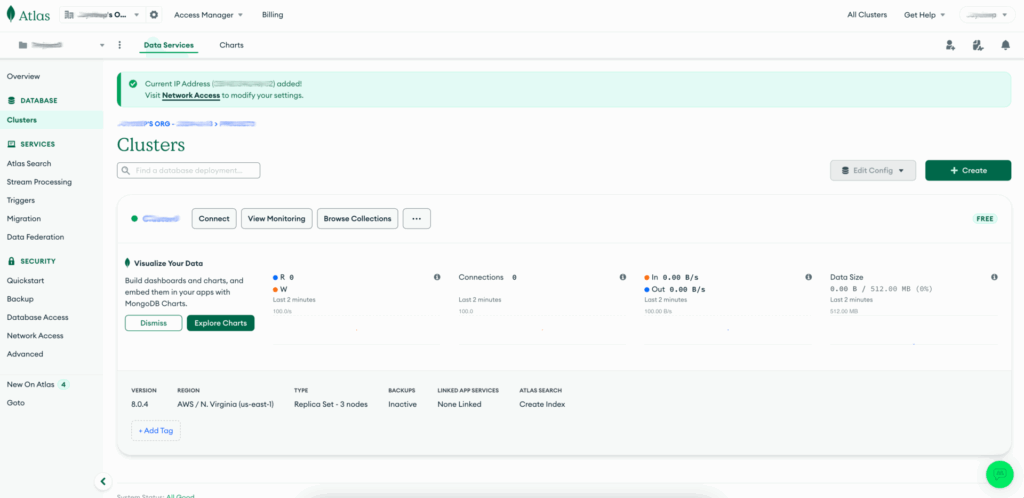Click Browse Collections

click(x=357, y=219)
